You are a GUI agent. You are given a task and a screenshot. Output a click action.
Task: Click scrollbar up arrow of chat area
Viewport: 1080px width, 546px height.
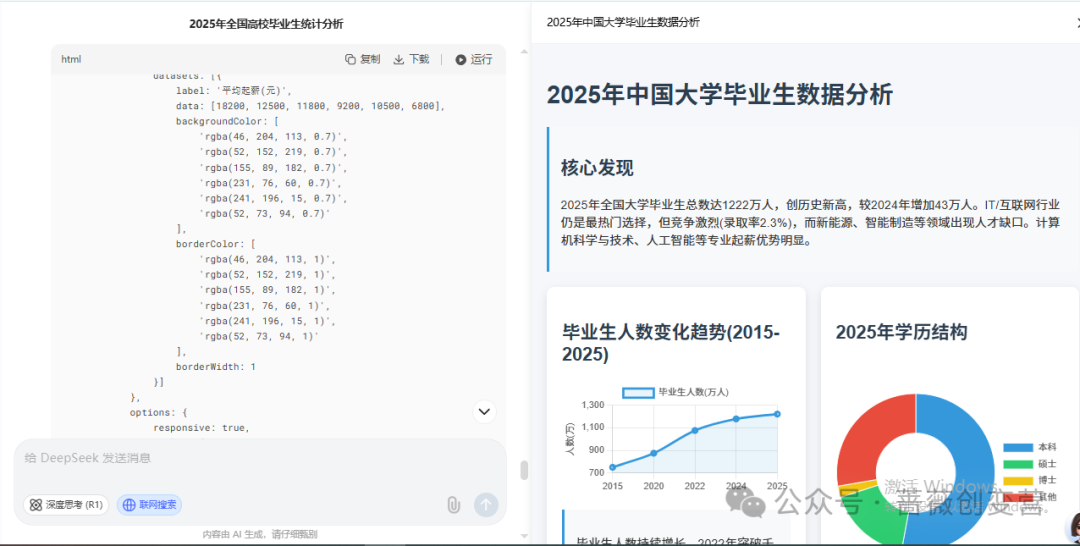(x=524, y=52)
